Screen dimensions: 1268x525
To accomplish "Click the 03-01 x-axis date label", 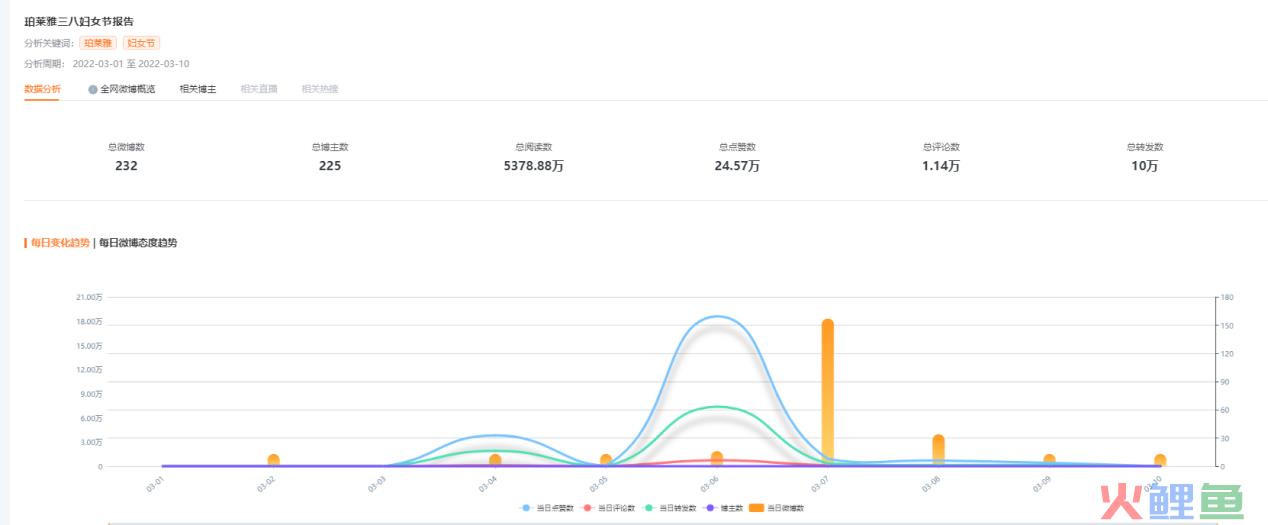I will coord(155,483).
